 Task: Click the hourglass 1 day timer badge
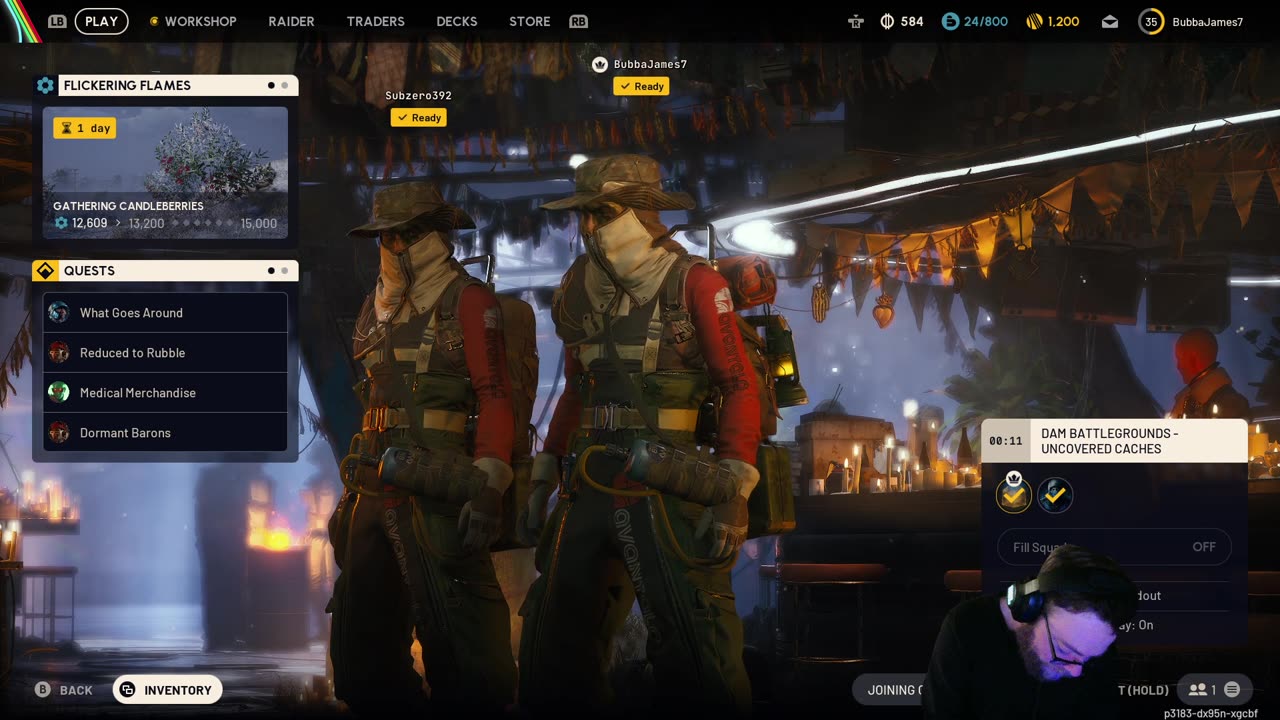click(85, 128)
